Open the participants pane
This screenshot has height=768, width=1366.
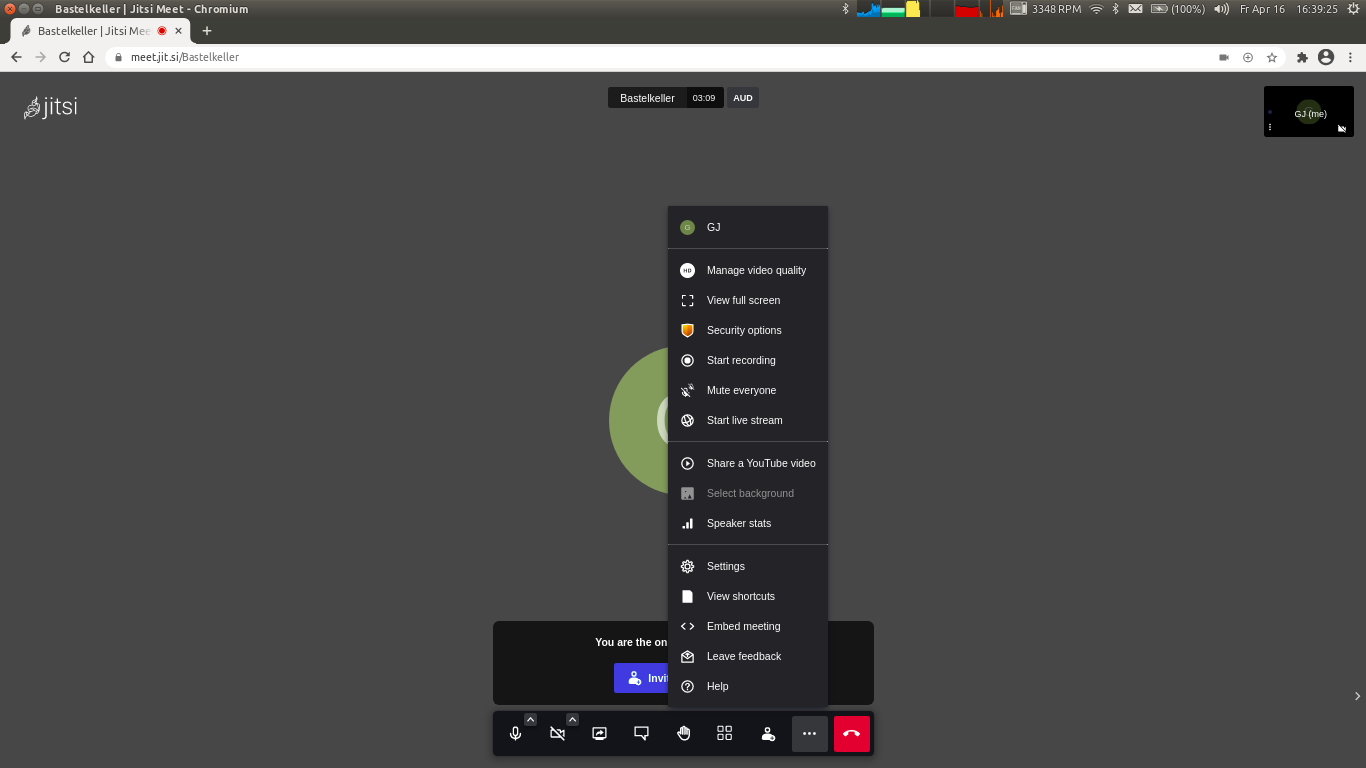point(767,733)
